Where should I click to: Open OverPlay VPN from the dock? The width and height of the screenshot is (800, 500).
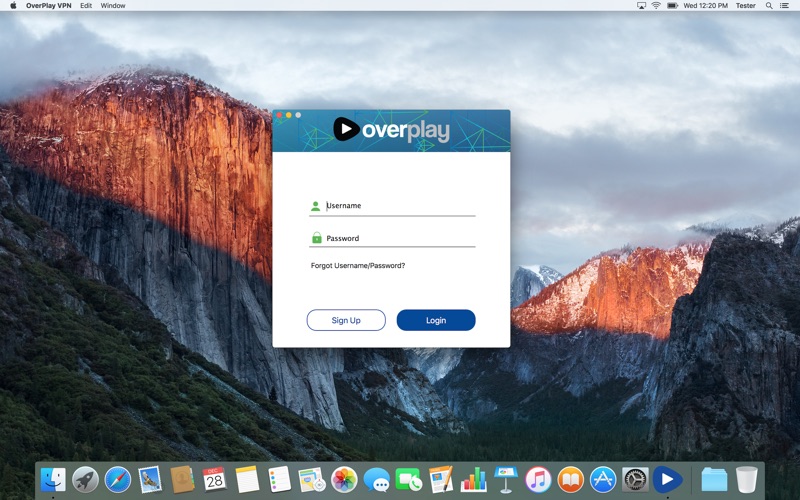[667, 480]
